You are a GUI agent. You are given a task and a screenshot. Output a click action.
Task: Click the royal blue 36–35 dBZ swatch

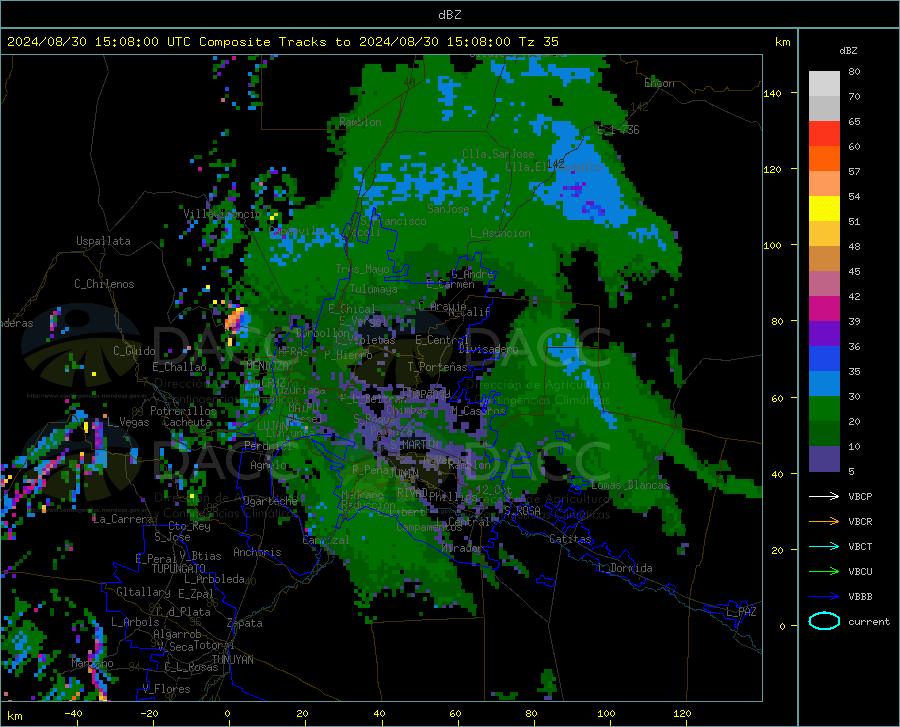tap(824, 359)
